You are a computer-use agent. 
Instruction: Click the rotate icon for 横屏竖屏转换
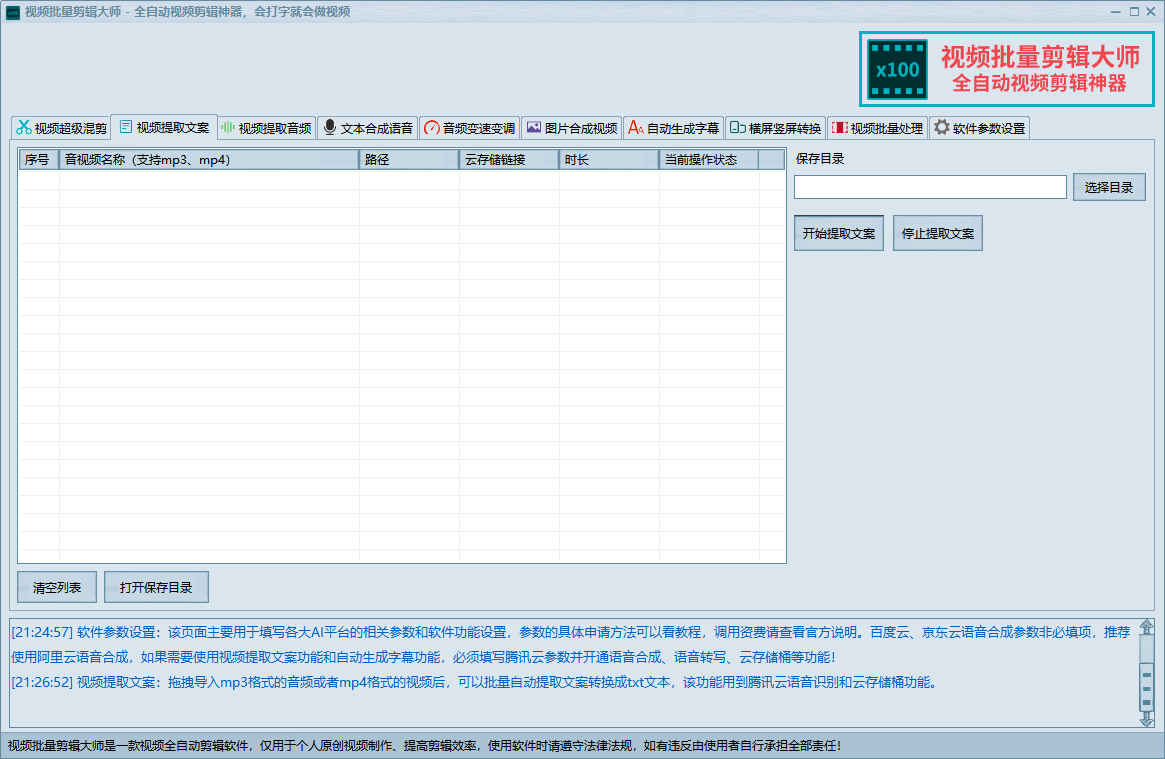pos(737,128)
